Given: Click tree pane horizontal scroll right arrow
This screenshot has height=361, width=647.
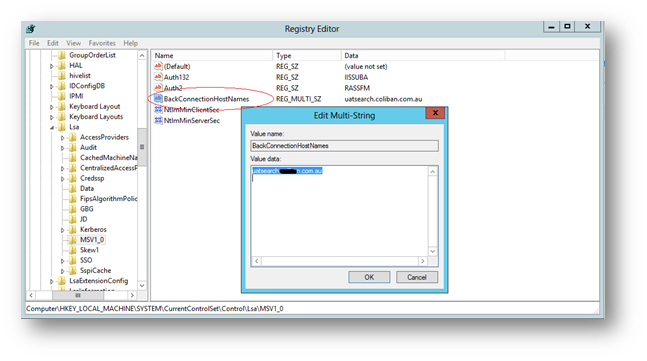Looking at the screenshot, I should click(x=132, y=295).
